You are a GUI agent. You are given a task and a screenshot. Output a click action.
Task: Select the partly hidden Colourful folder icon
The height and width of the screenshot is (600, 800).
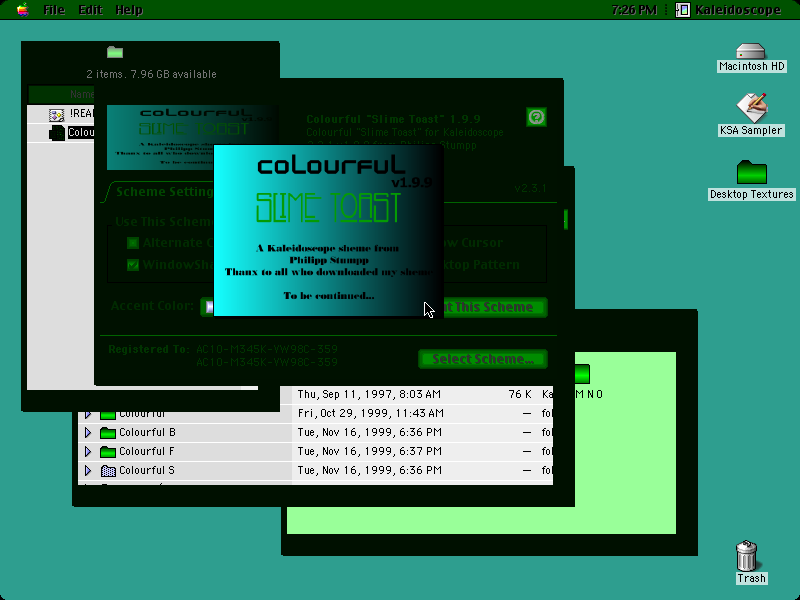click(108, 414)
